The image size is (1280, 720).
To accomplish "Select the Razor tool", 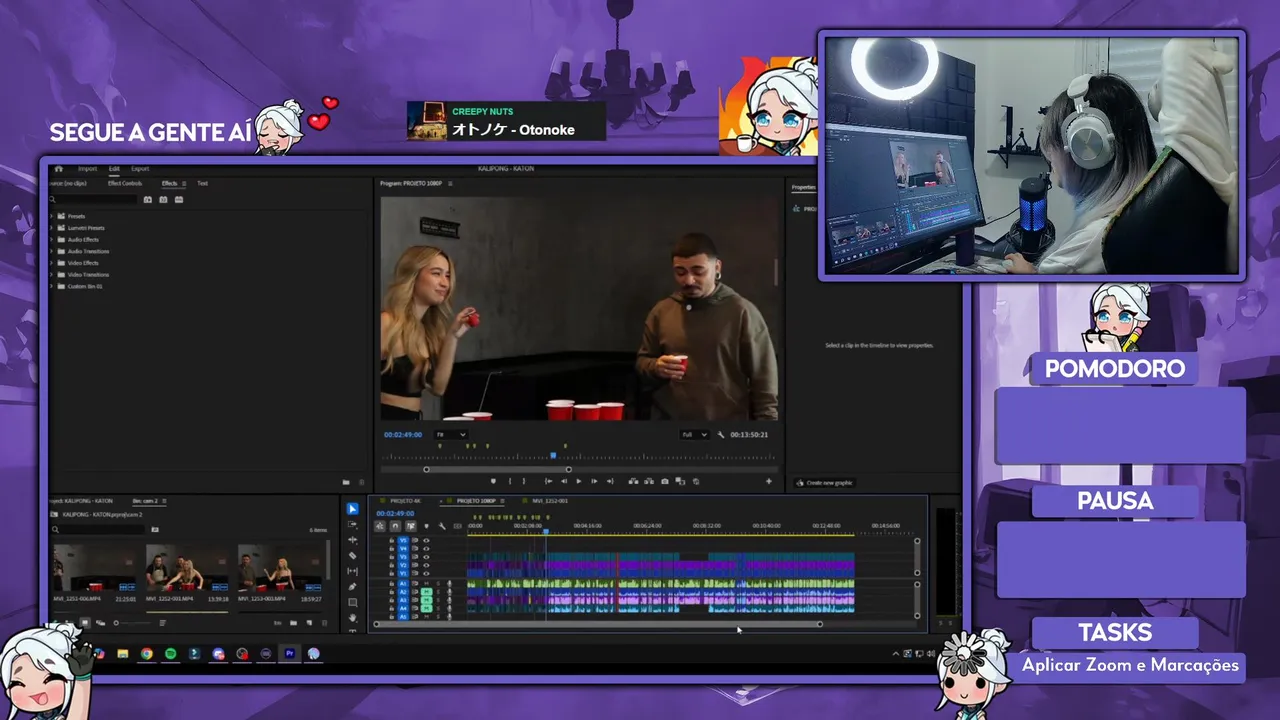I will coord(352,556).
